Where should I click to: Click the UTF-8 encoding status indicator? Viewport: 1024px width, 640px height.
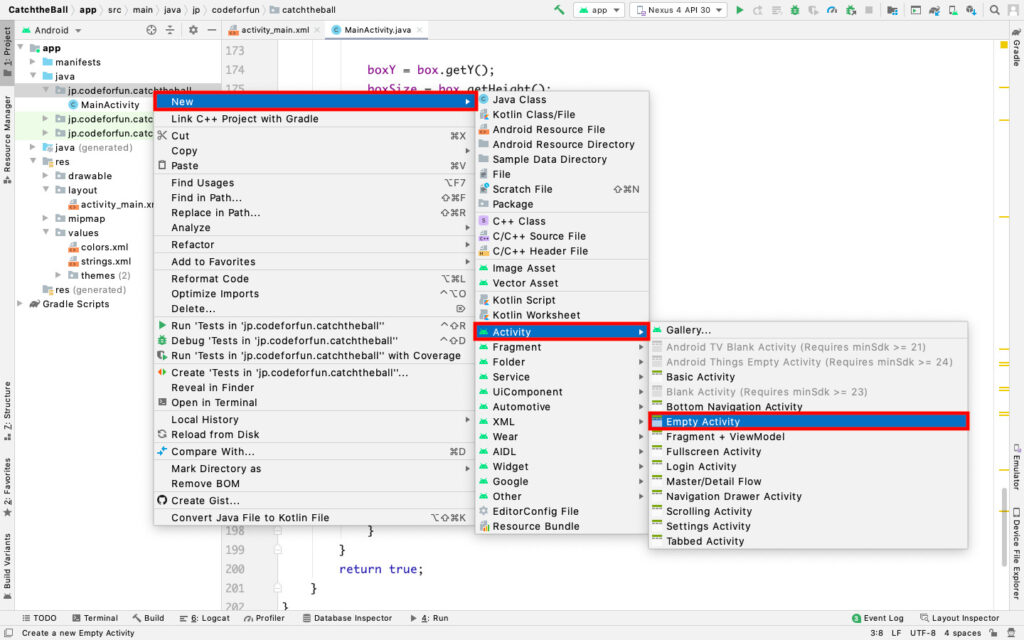[x=923, y=633]
